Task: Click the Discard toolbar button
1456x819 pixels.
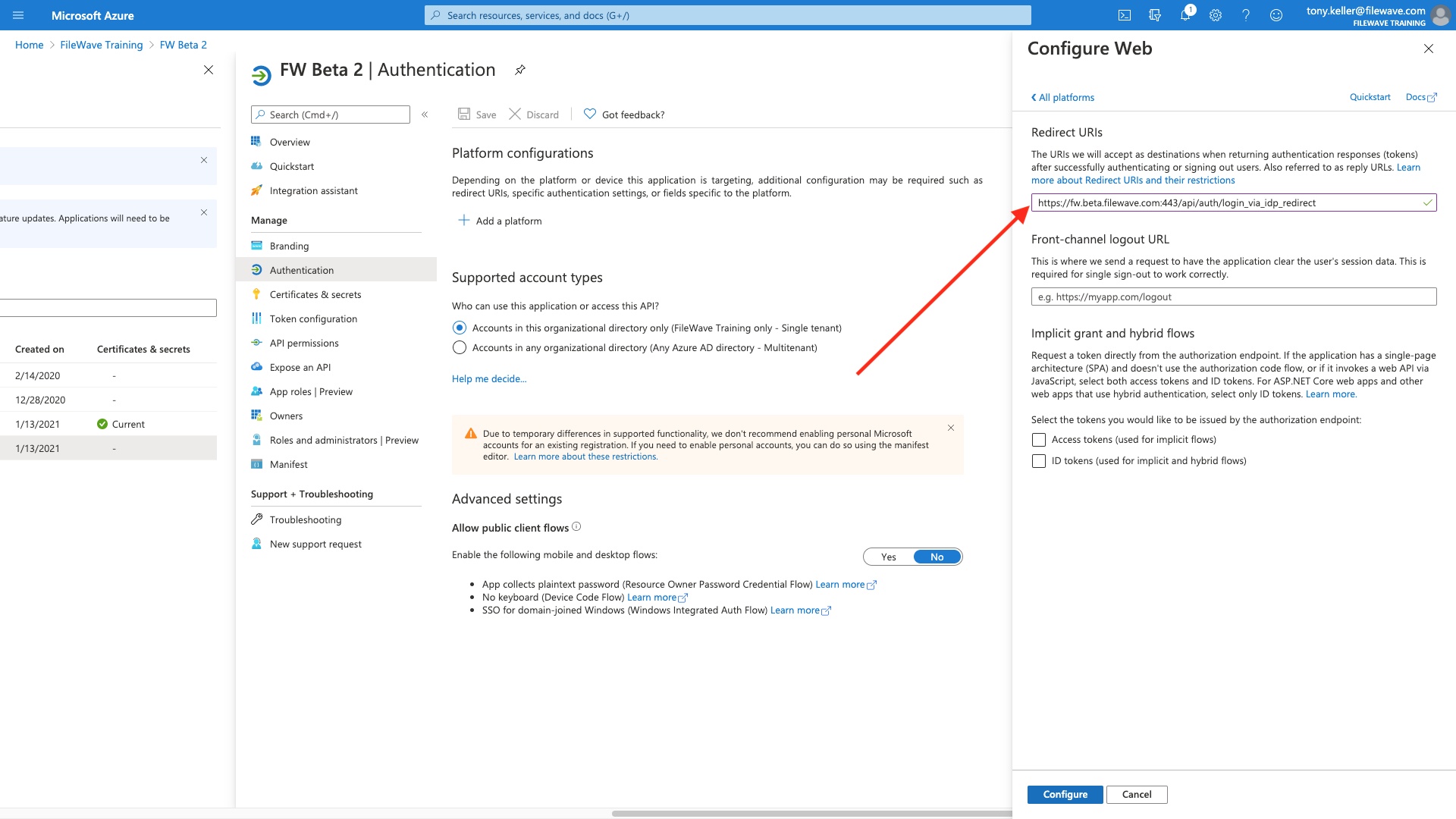Action: pyautogui.click(x=534, y=115)
